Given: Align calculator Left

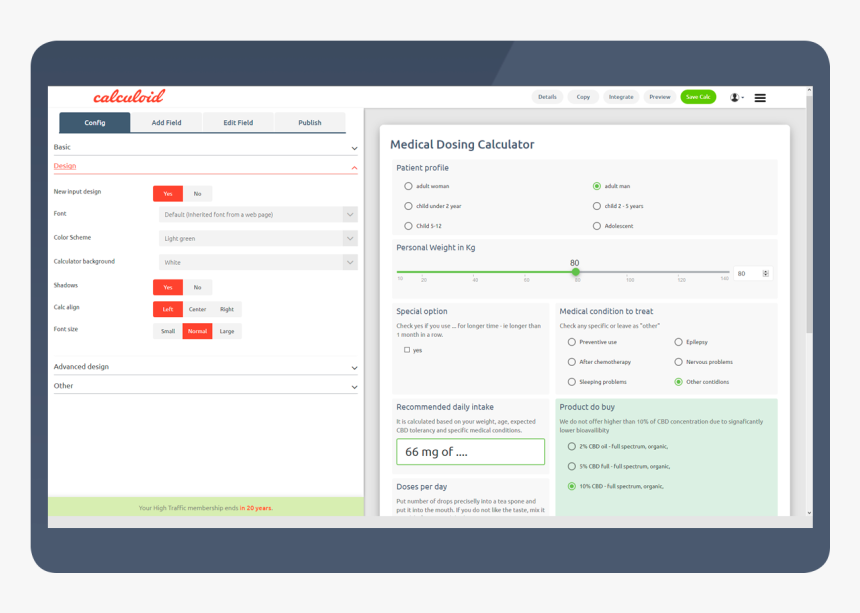Looking at the screenshot, I should click(x=168, y=309).
